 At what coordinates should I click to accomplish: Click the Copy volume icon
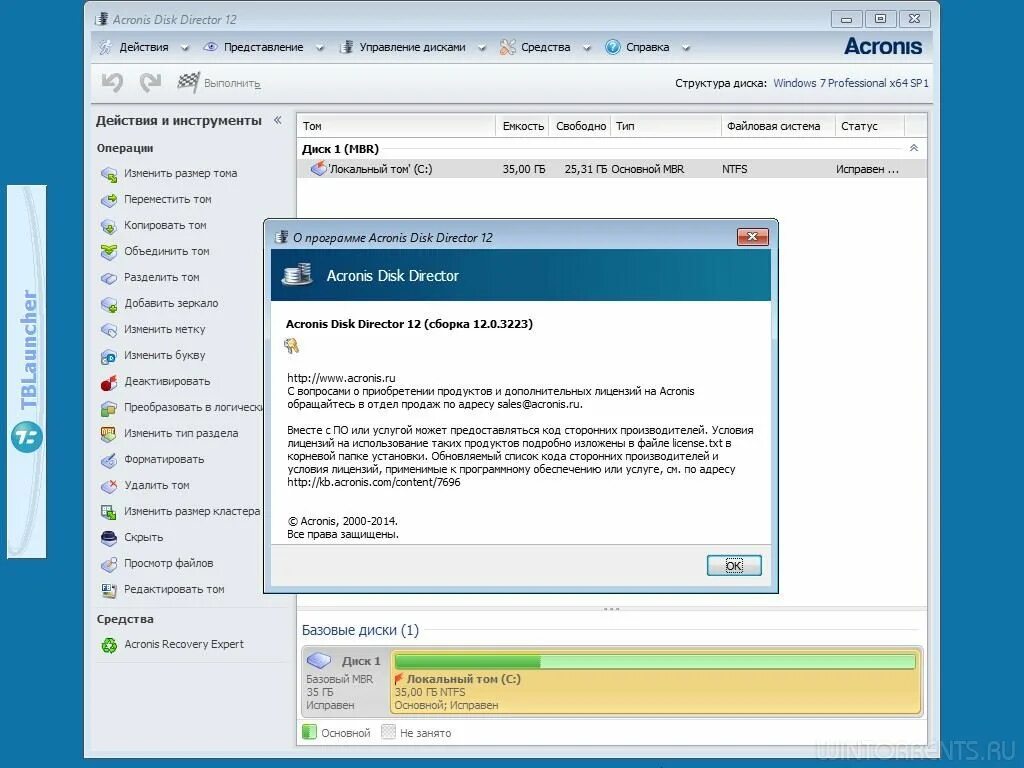tap(108, 226)
